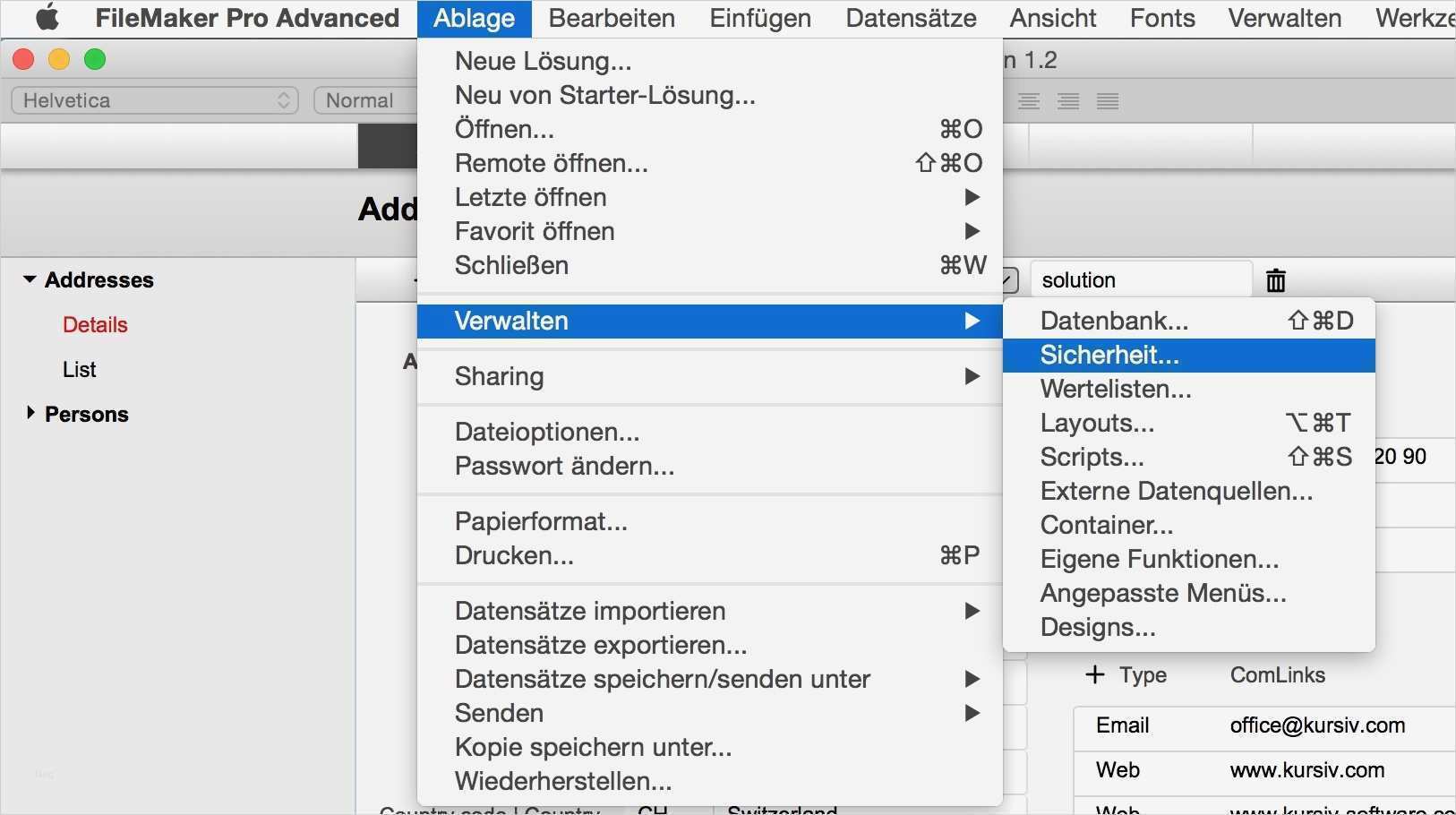Click the plus icon beside Type
Image resolution: width=1456 pixels, height=815 pixels.
point(1094,674)
